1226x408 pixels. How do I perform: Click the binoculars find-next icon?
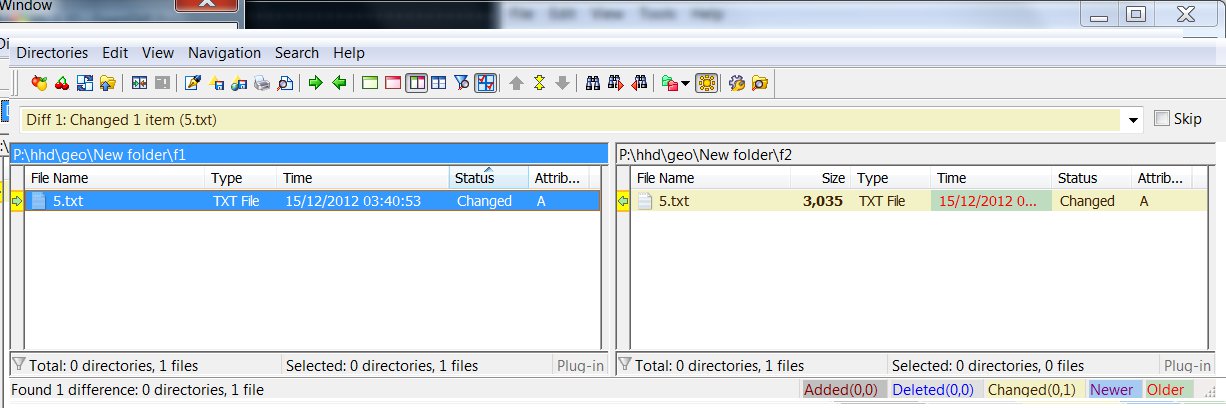coord(616,83)
